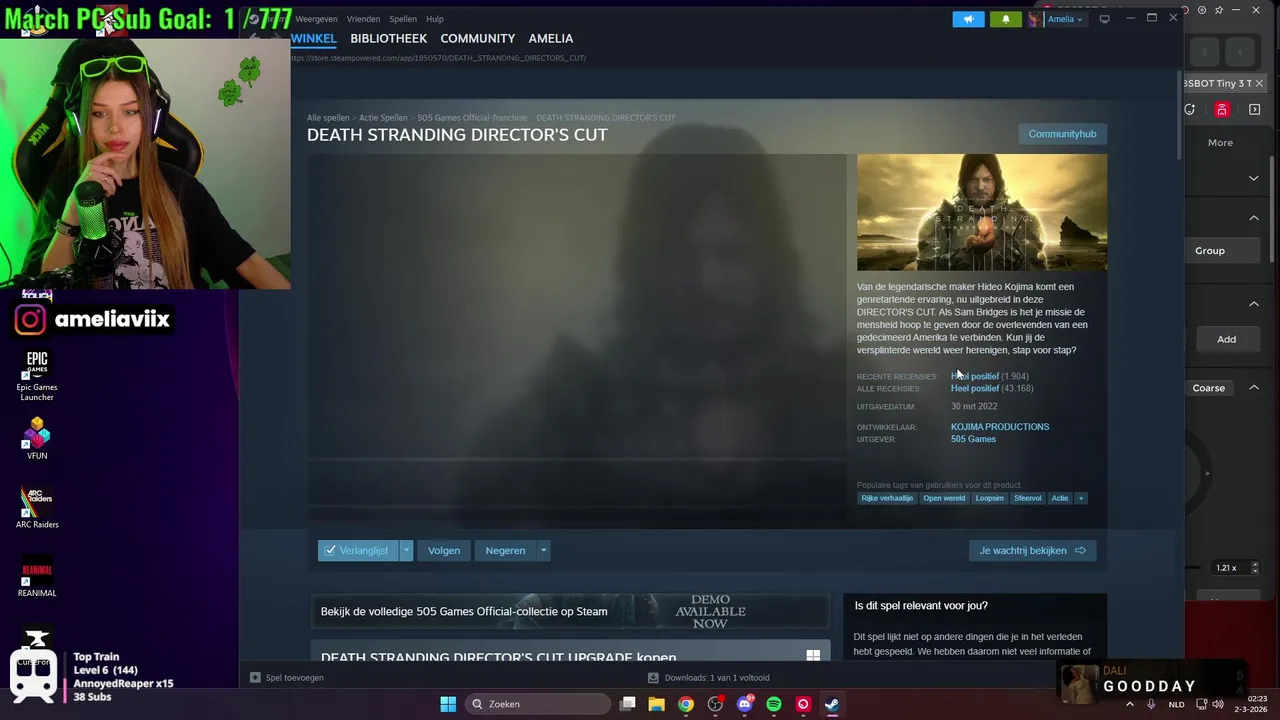Open the Vrienden menu
This screenshot has width=1280, height=720.
[363, 19]
